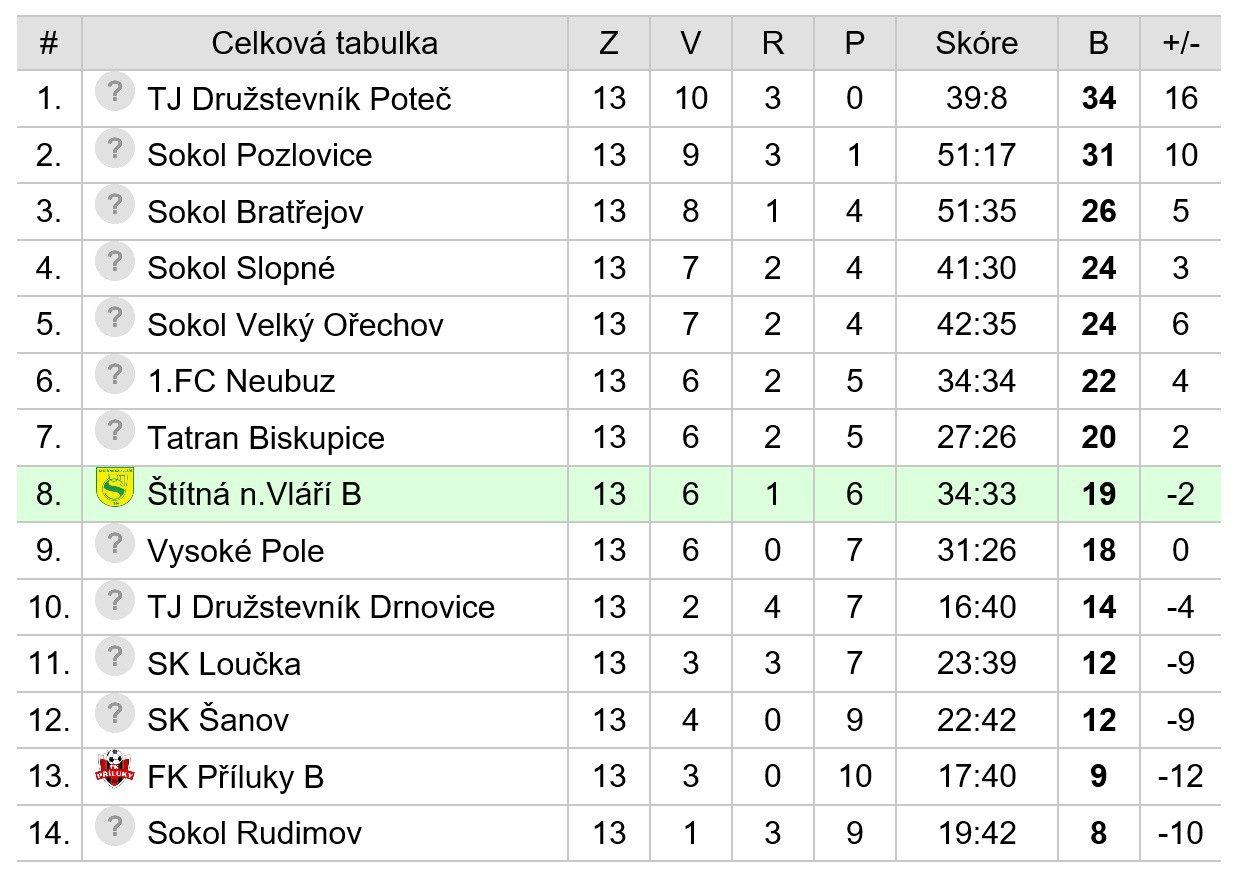The height and width of the screenshot is (871, 1234).
Task: Click the Skóre column header
Action: 976,43
